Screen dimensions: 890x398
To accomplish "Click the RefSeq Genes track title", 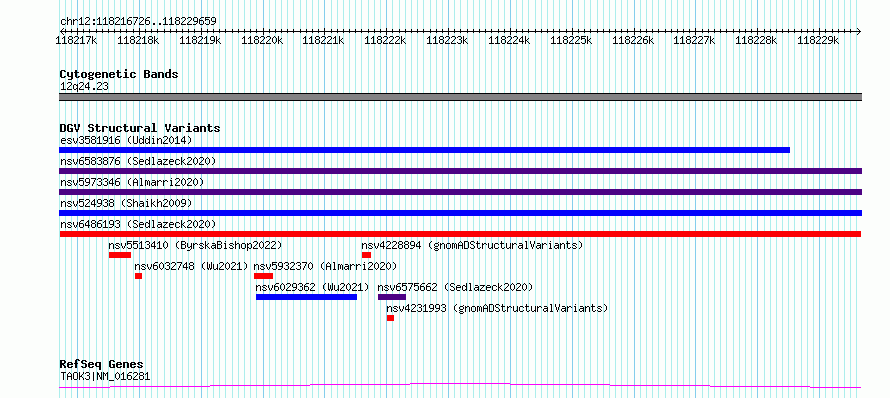I will tap(102, 365).
